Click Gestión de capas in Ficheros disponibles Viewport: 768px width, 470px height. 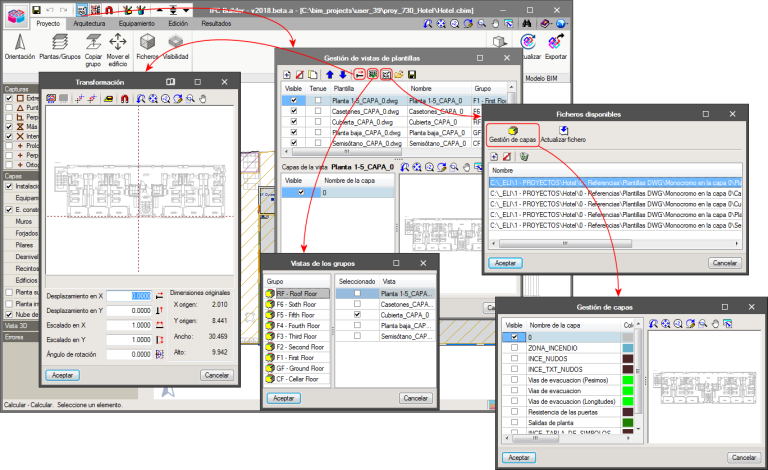512,135
